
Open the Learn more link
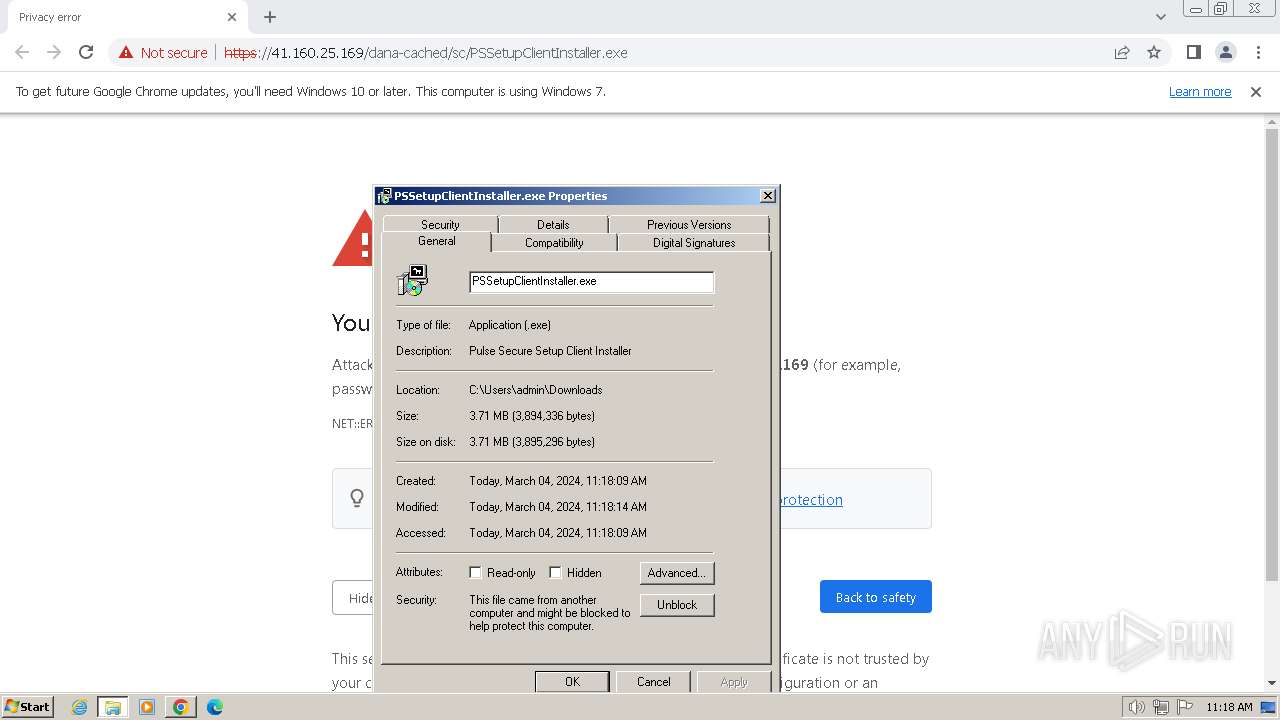pos(1200,91)
